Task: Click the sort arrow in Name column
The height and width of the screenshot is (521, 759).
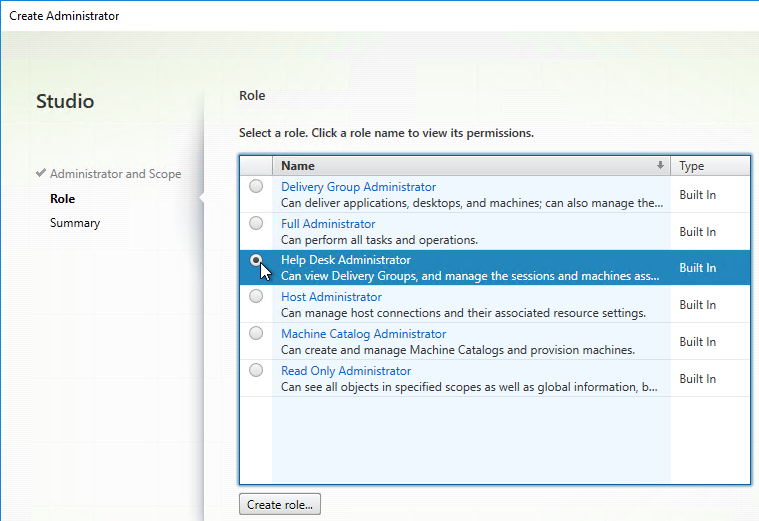Action: (x=660, y=166)
